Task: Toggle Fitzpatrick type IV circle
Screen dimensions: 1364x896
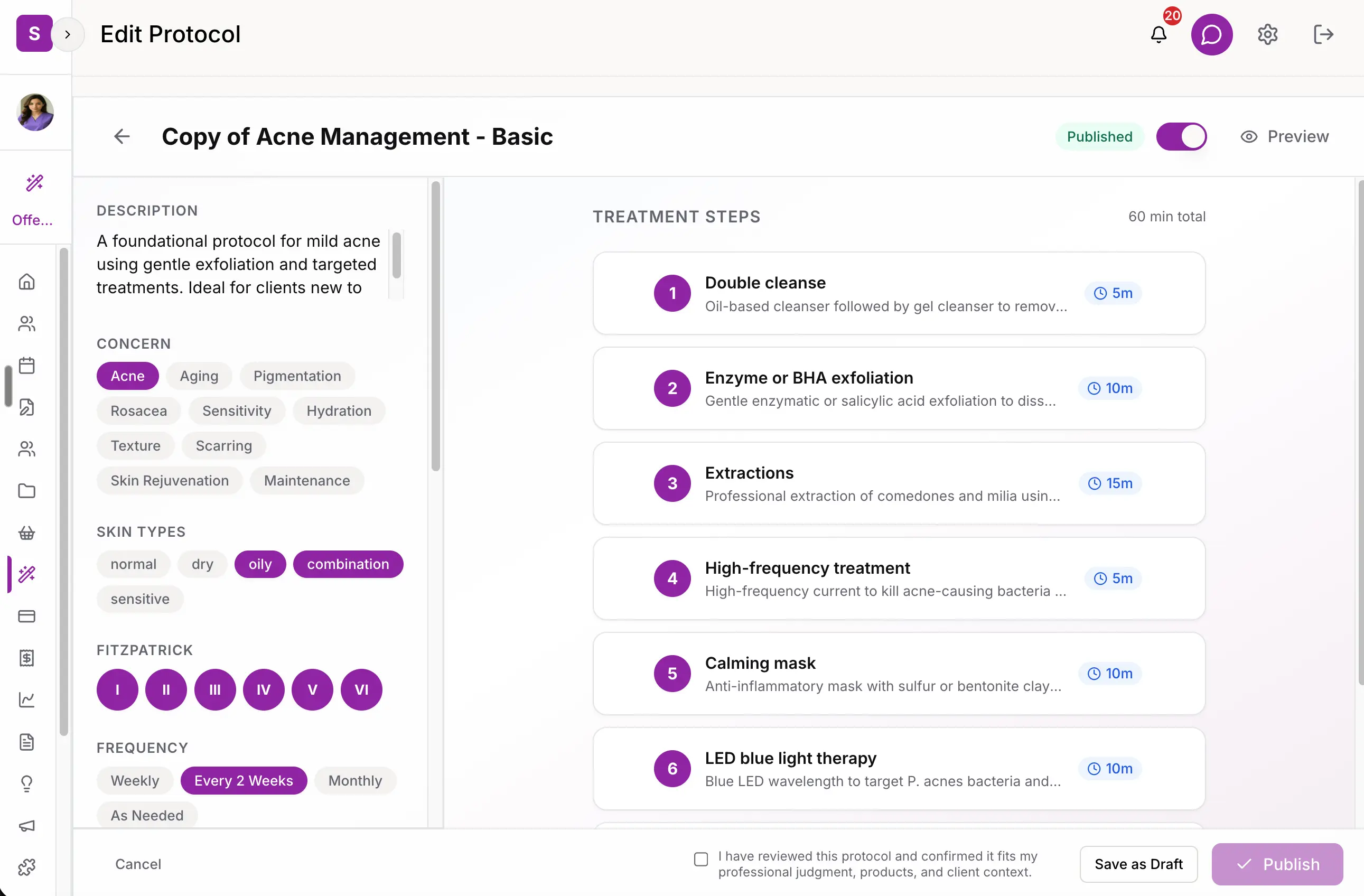Action: point(264,689)
